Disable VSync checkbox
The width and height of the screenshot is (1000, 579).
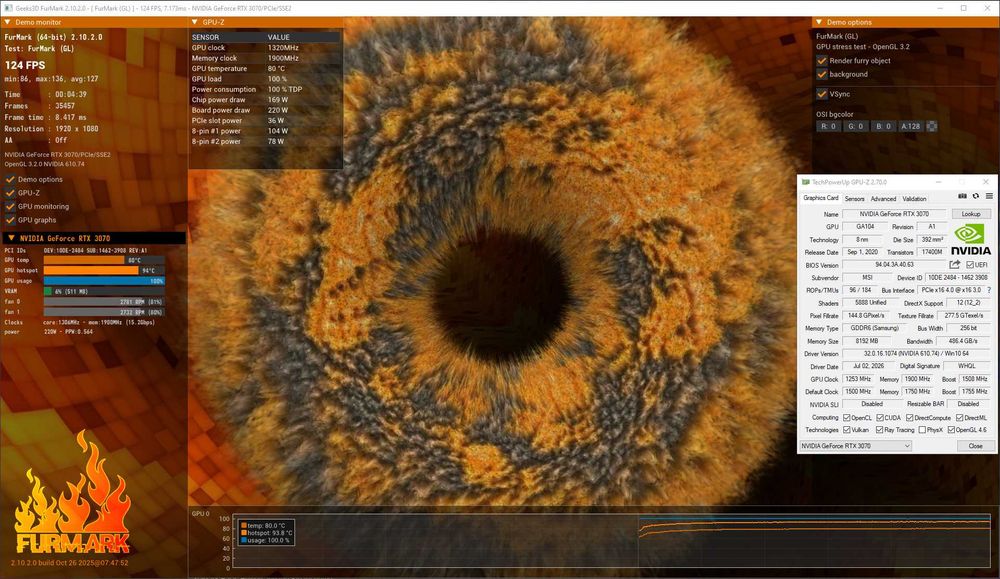tap(822, 94)
